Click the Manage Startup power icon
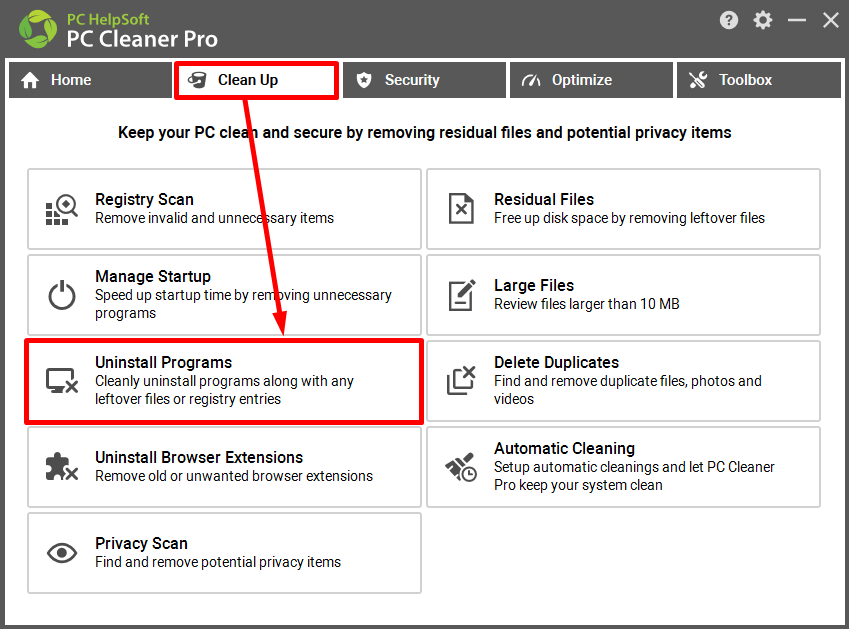849x629 pixels. click(62, 295)
